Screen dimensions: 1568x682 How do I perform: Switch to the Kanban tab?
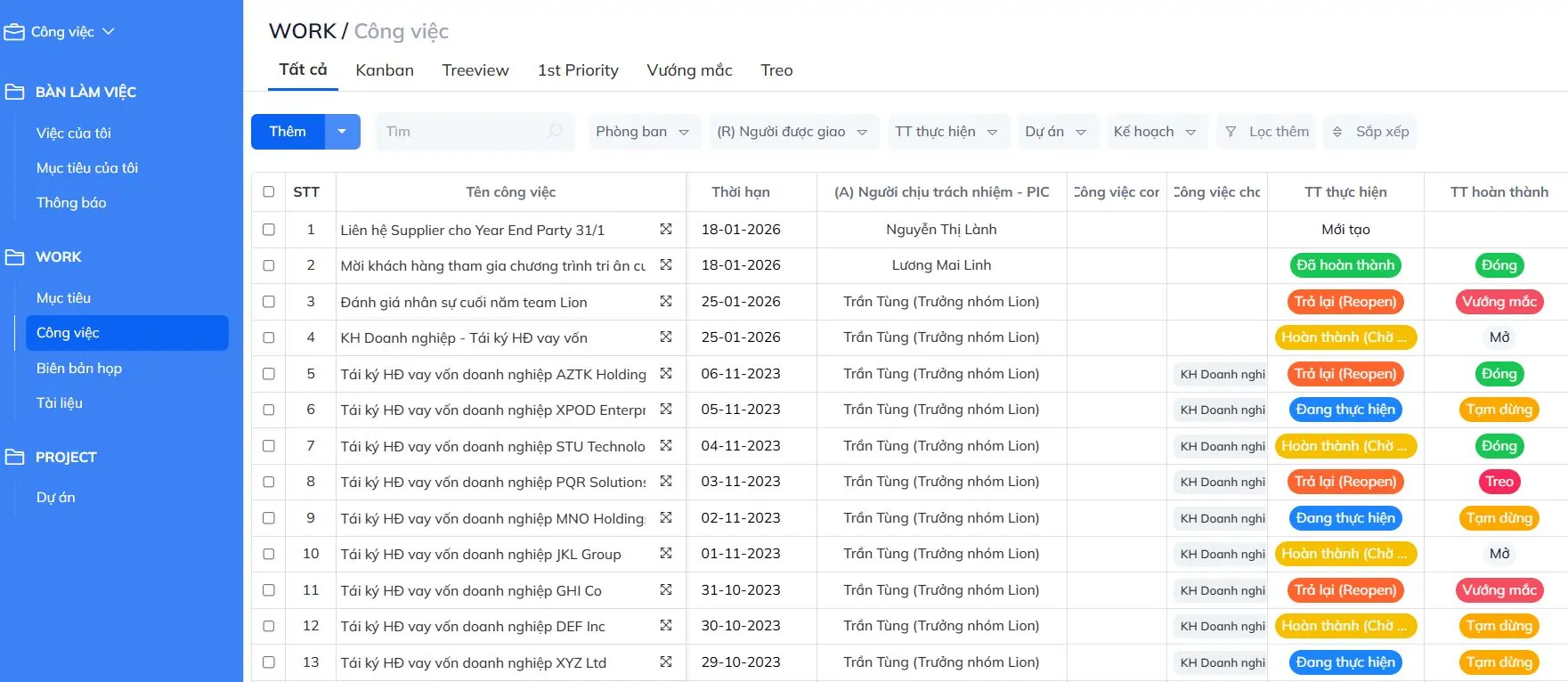pyautogui.click(x=385, y=70)
